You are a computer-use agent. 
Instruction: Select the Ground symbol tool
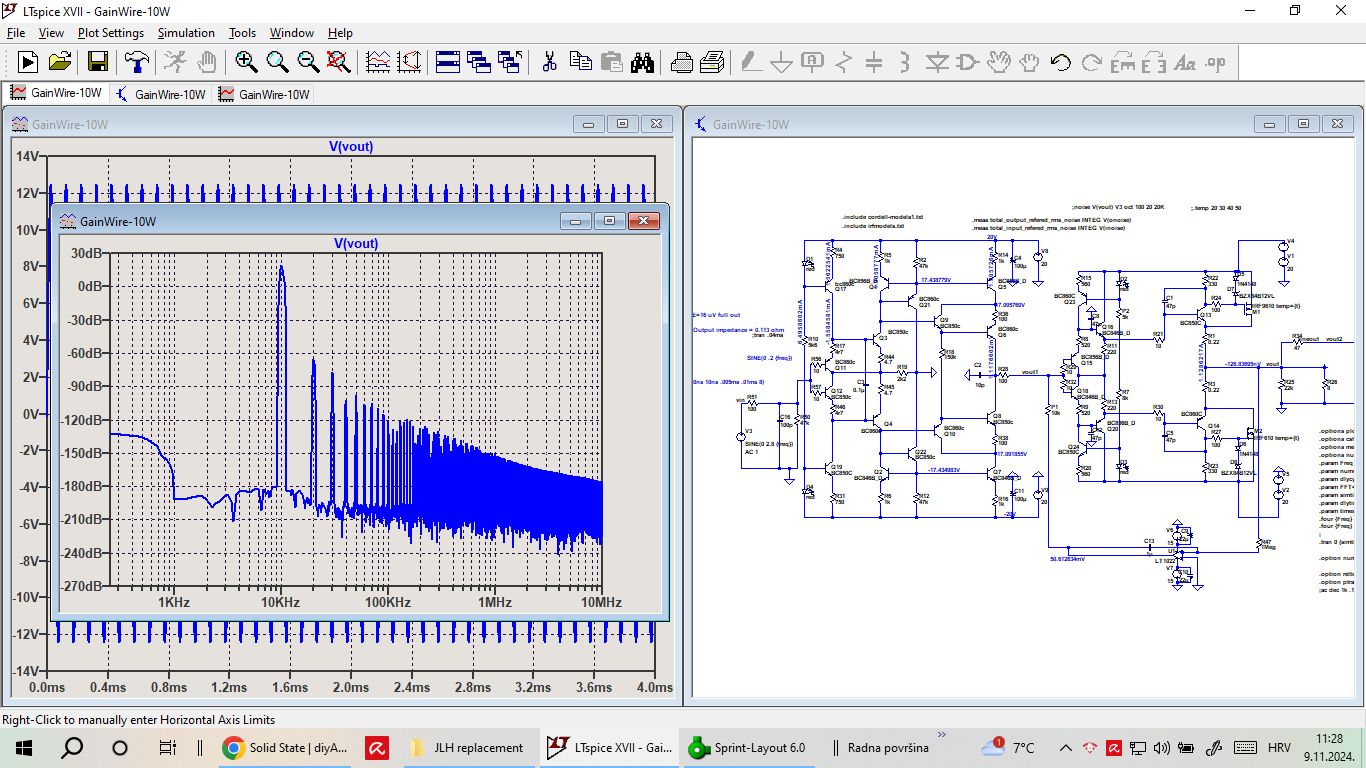(781, 62)
